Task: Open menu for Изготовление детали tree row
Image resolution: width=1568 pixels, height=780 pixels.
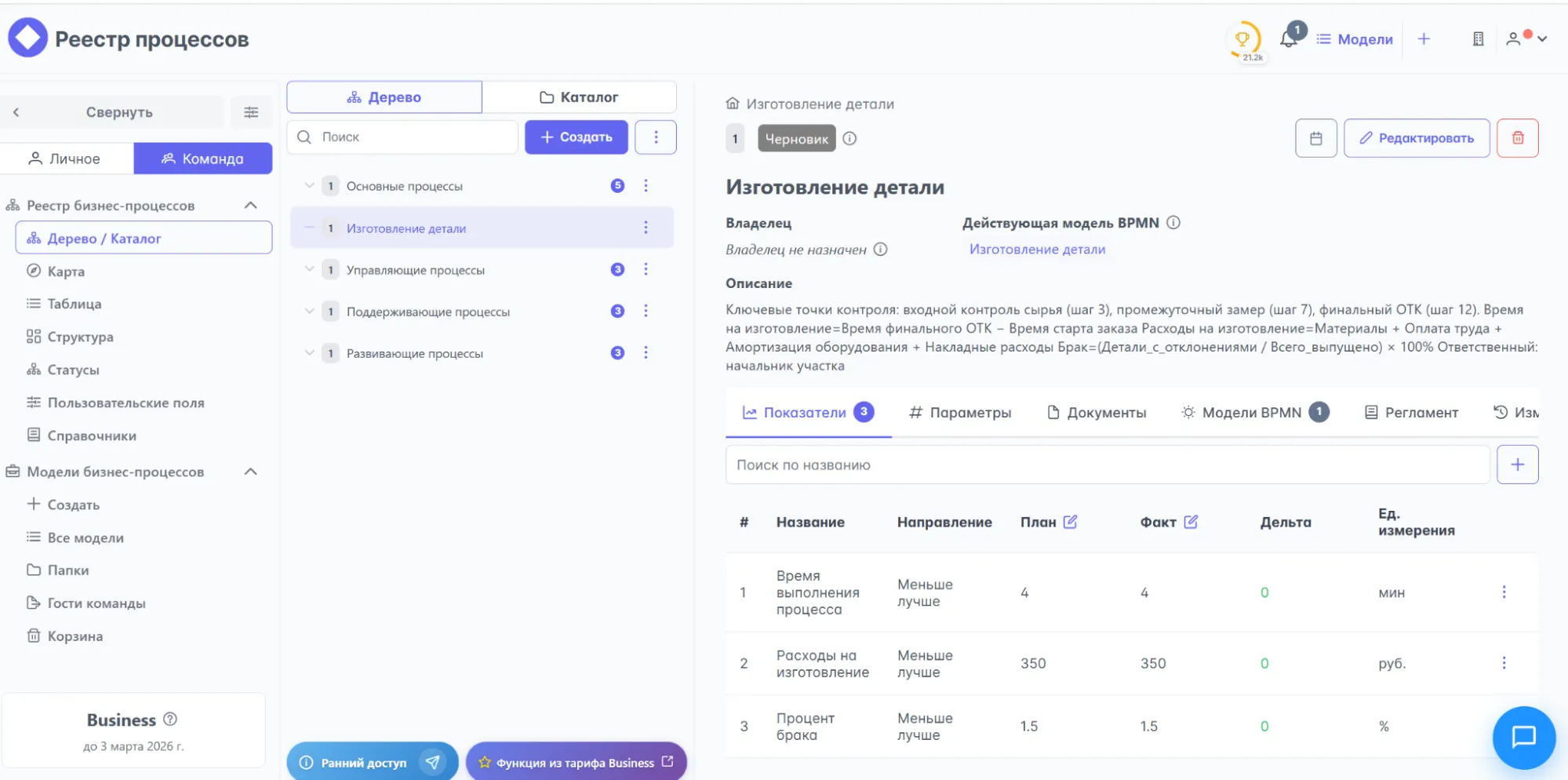Action: point(646,228)
